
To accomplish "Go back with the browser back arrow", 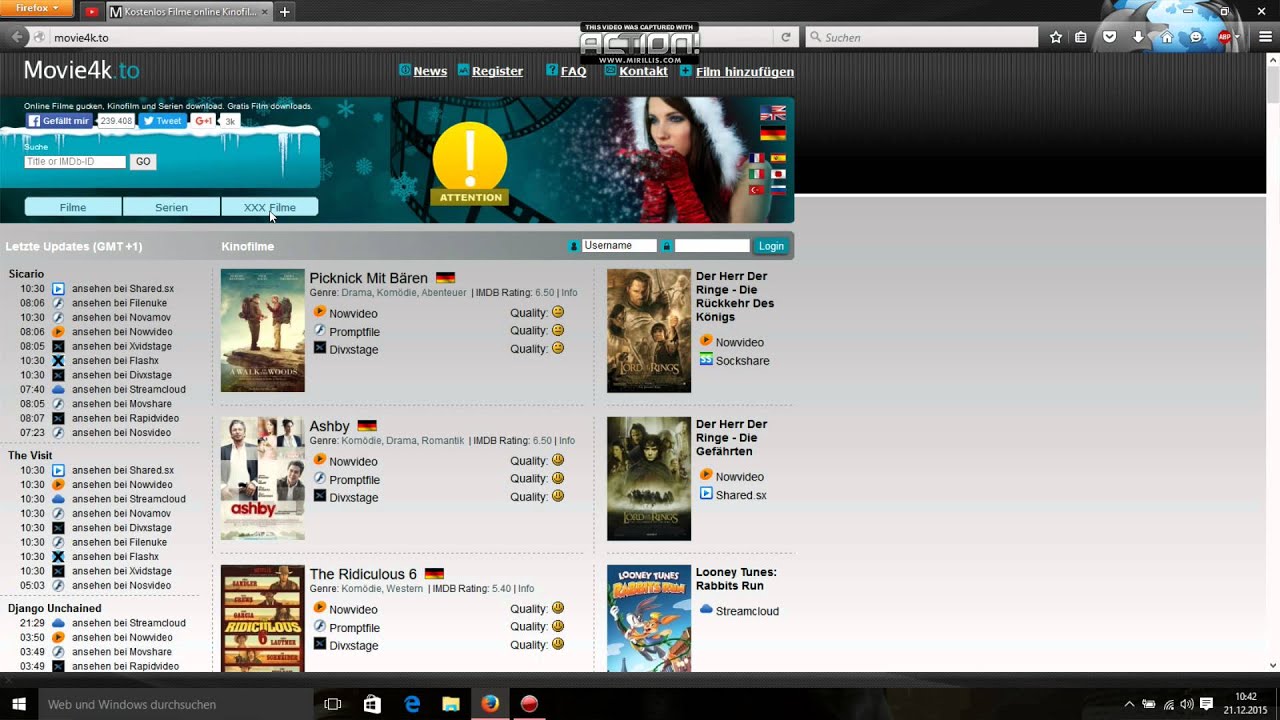I will [x=17, y=37].
